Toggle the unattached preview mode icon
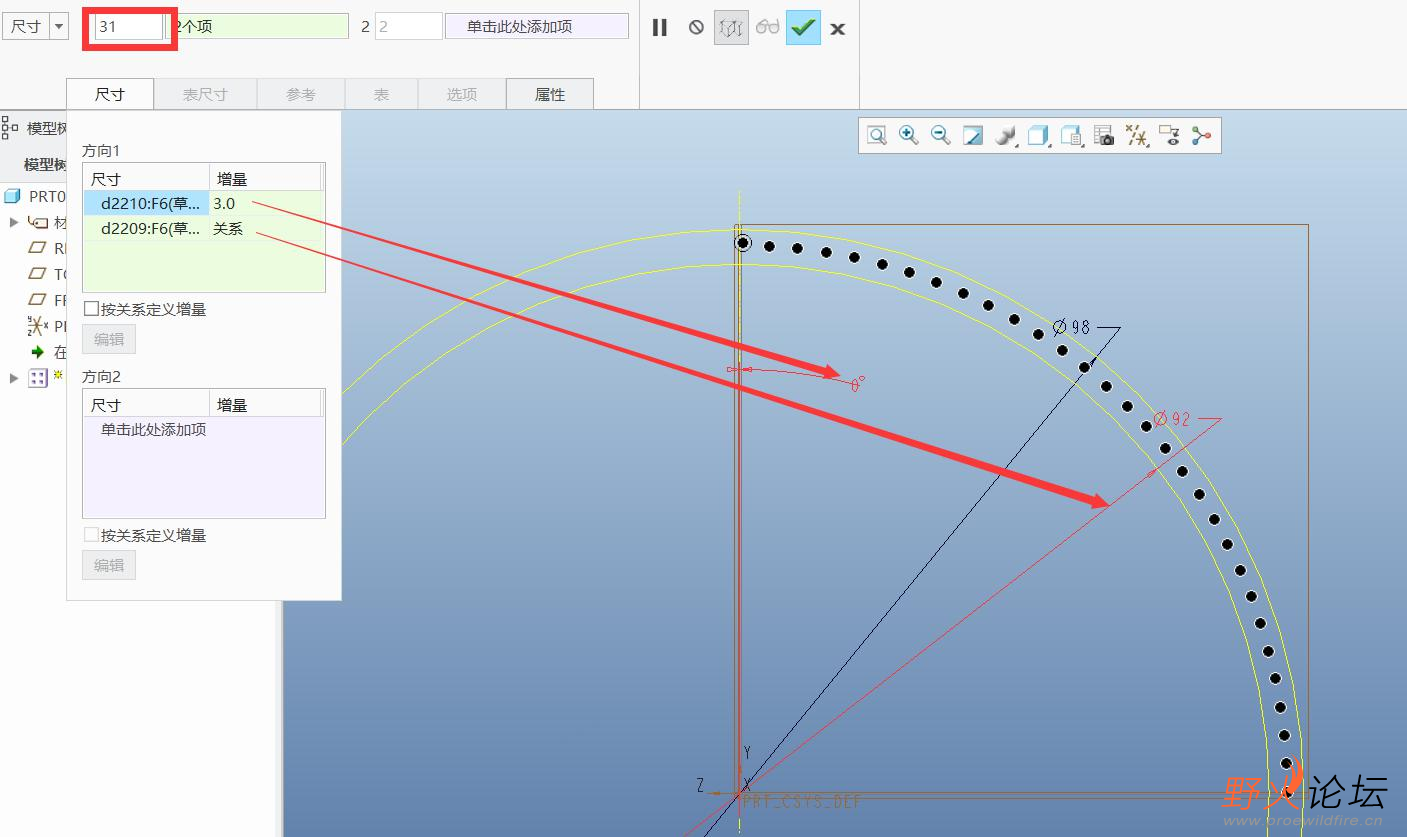The image size is (1407, 837). click(x=731, y=28)
